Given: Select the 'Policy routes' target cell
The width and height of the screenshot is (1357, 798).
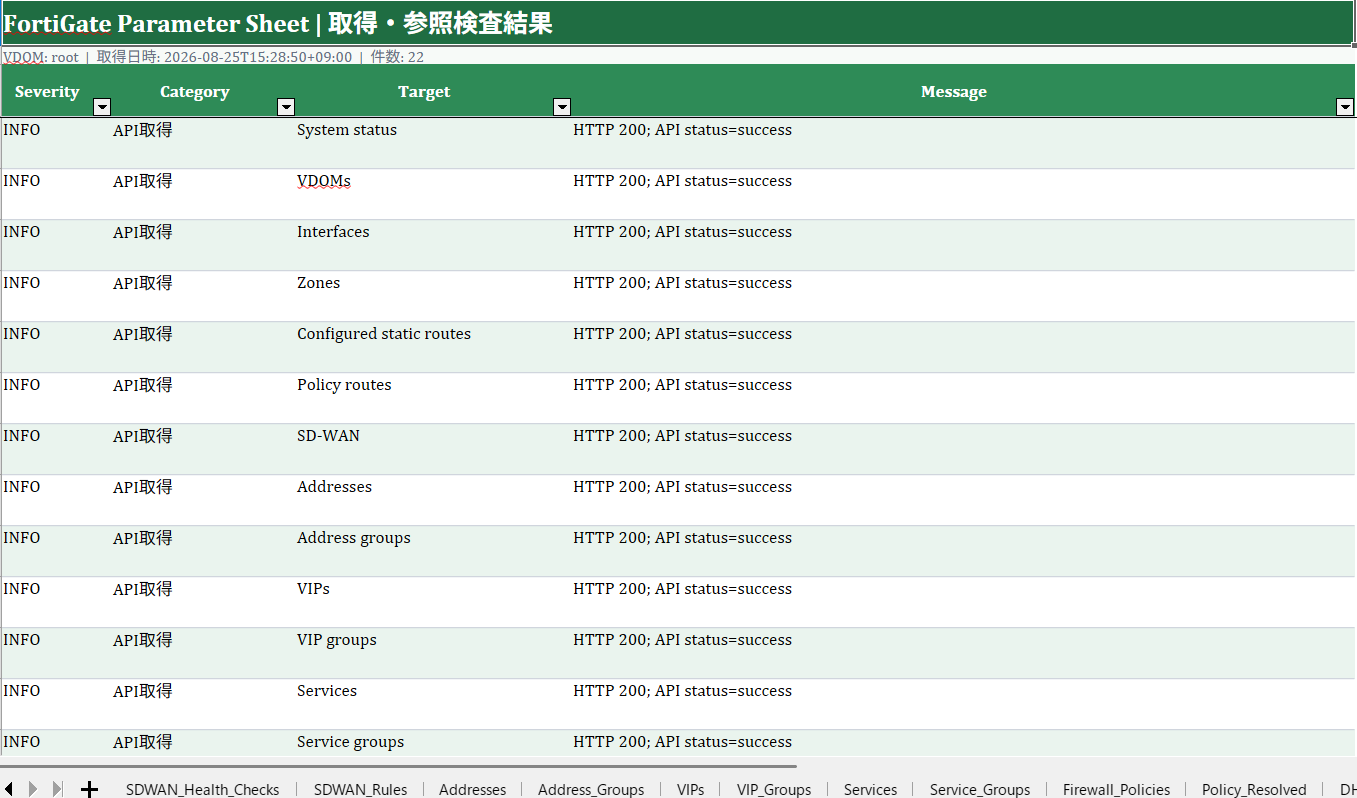Looking at the screenshot, I should tap(433, 398).
